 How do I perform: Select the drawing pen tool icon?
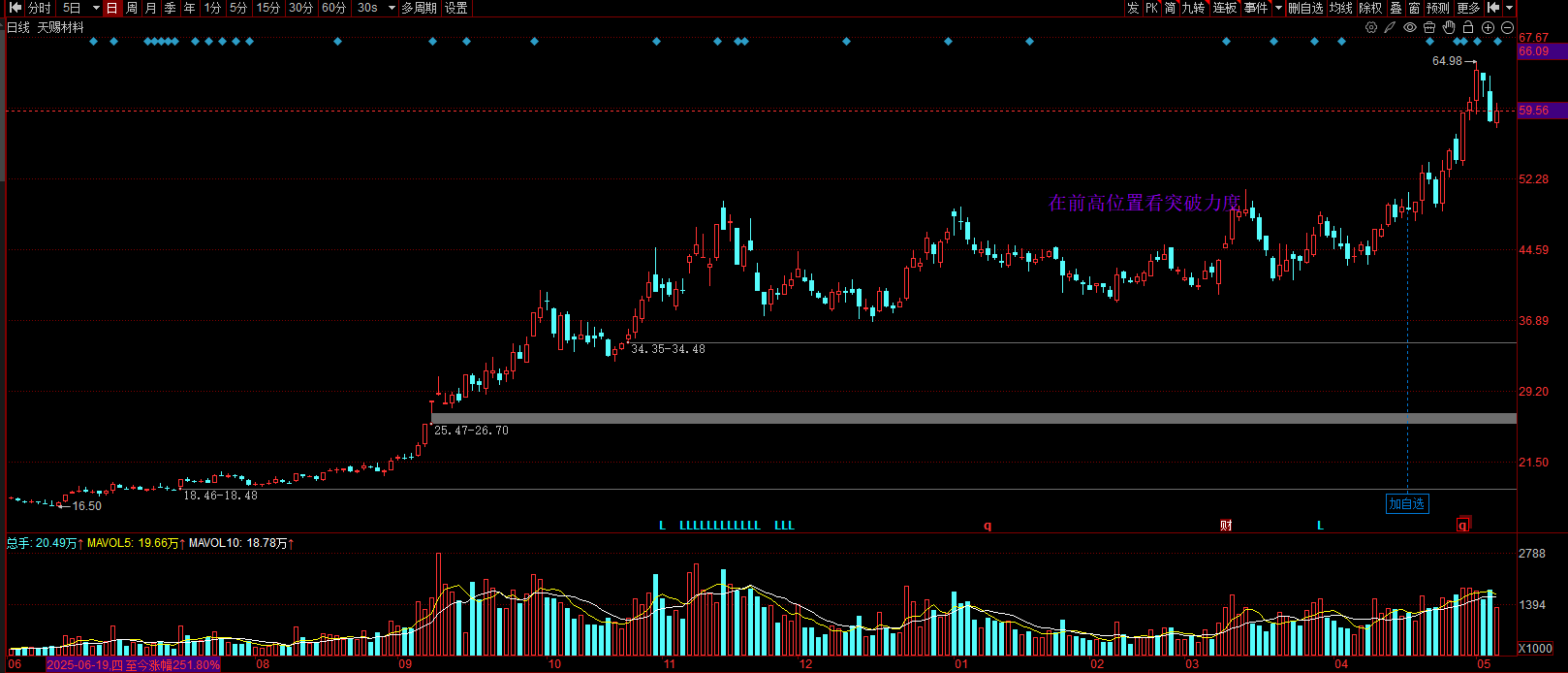(1391, 27)
